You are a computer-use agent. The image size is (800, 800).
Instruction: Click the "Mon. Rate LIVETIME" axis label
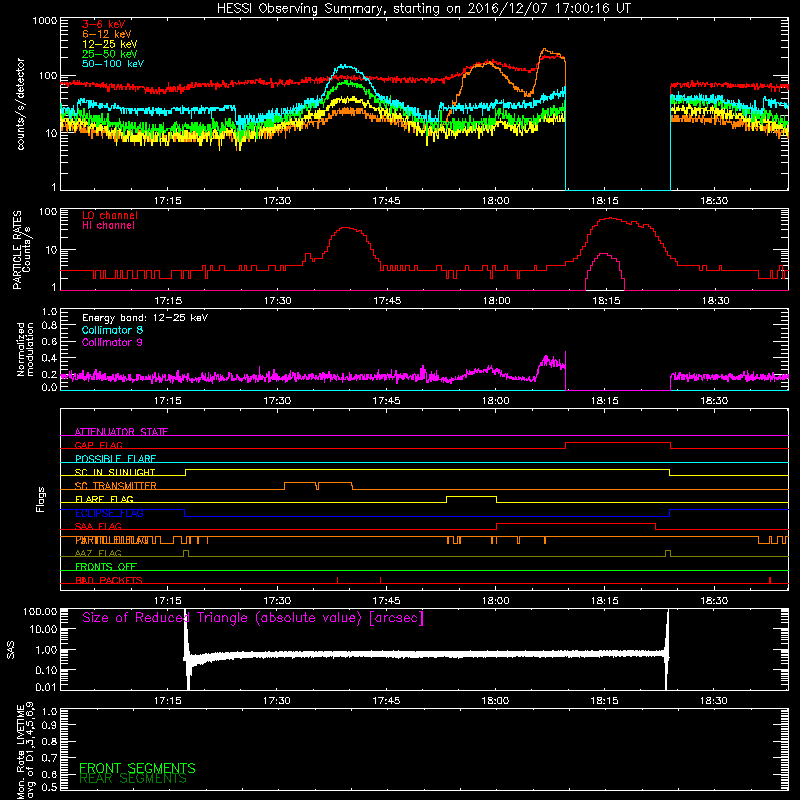pos(20,751)
